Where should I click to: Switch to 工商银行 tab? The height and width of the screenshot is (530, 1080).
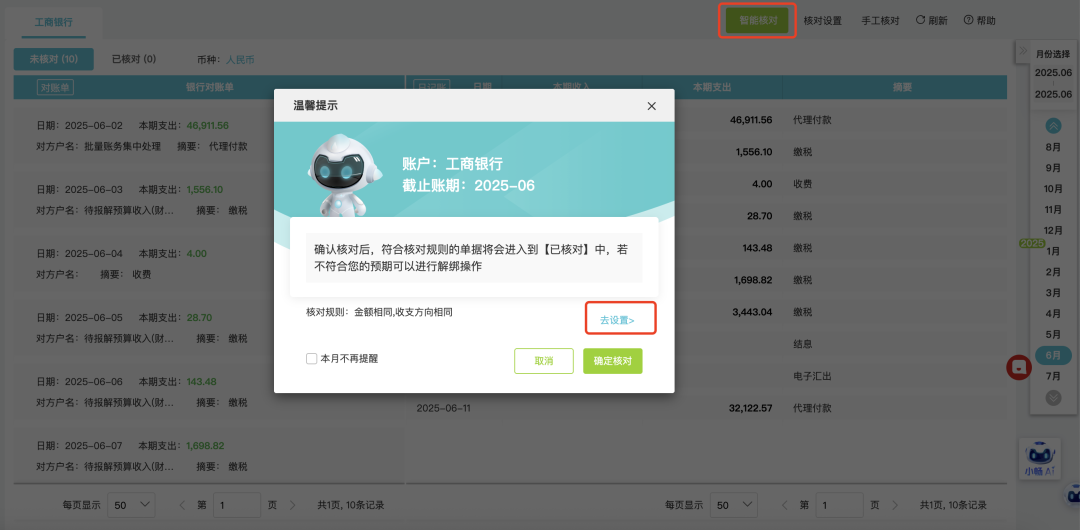[54, 22]
